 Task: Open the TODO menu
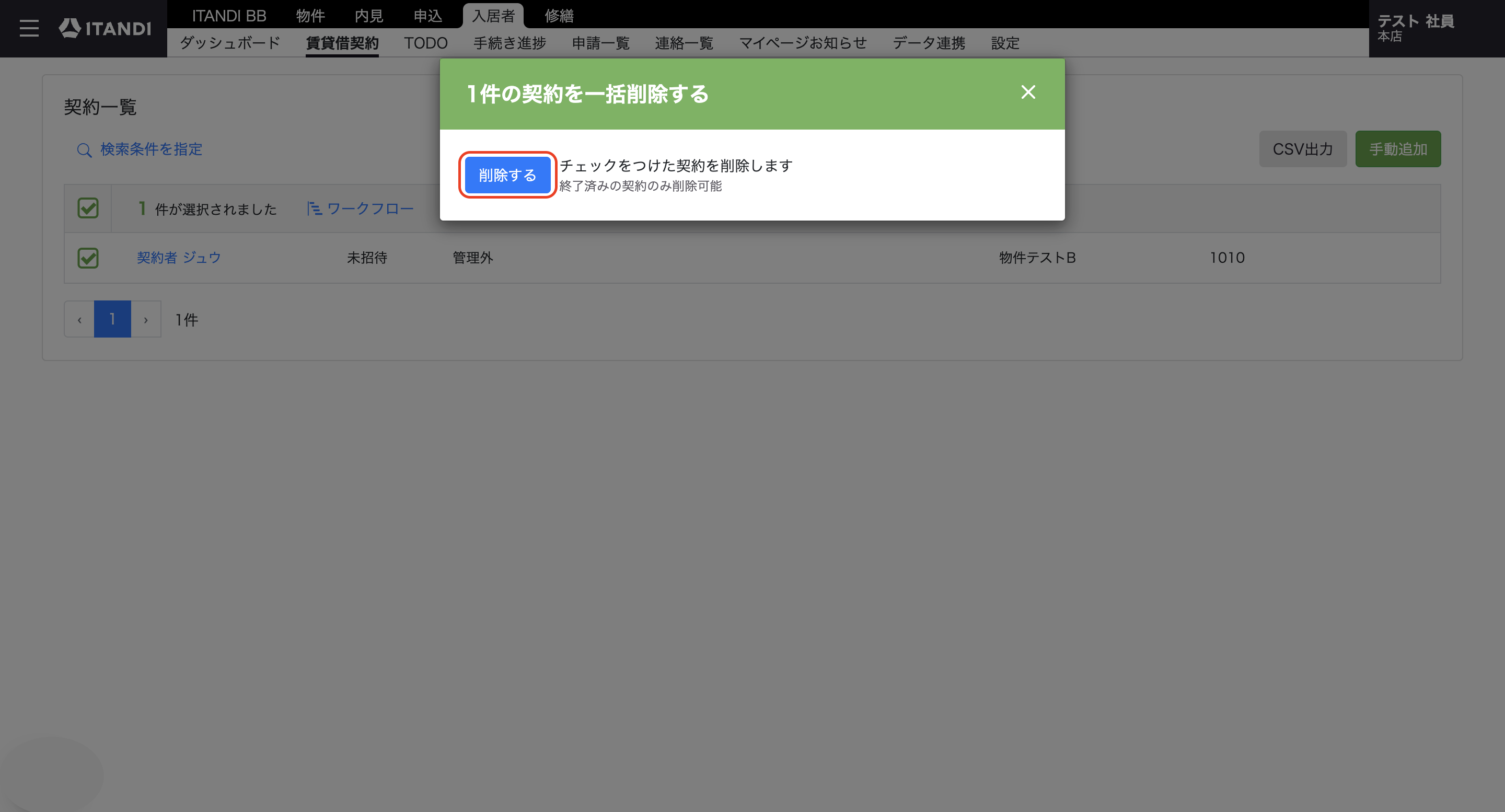pos(426,43)
